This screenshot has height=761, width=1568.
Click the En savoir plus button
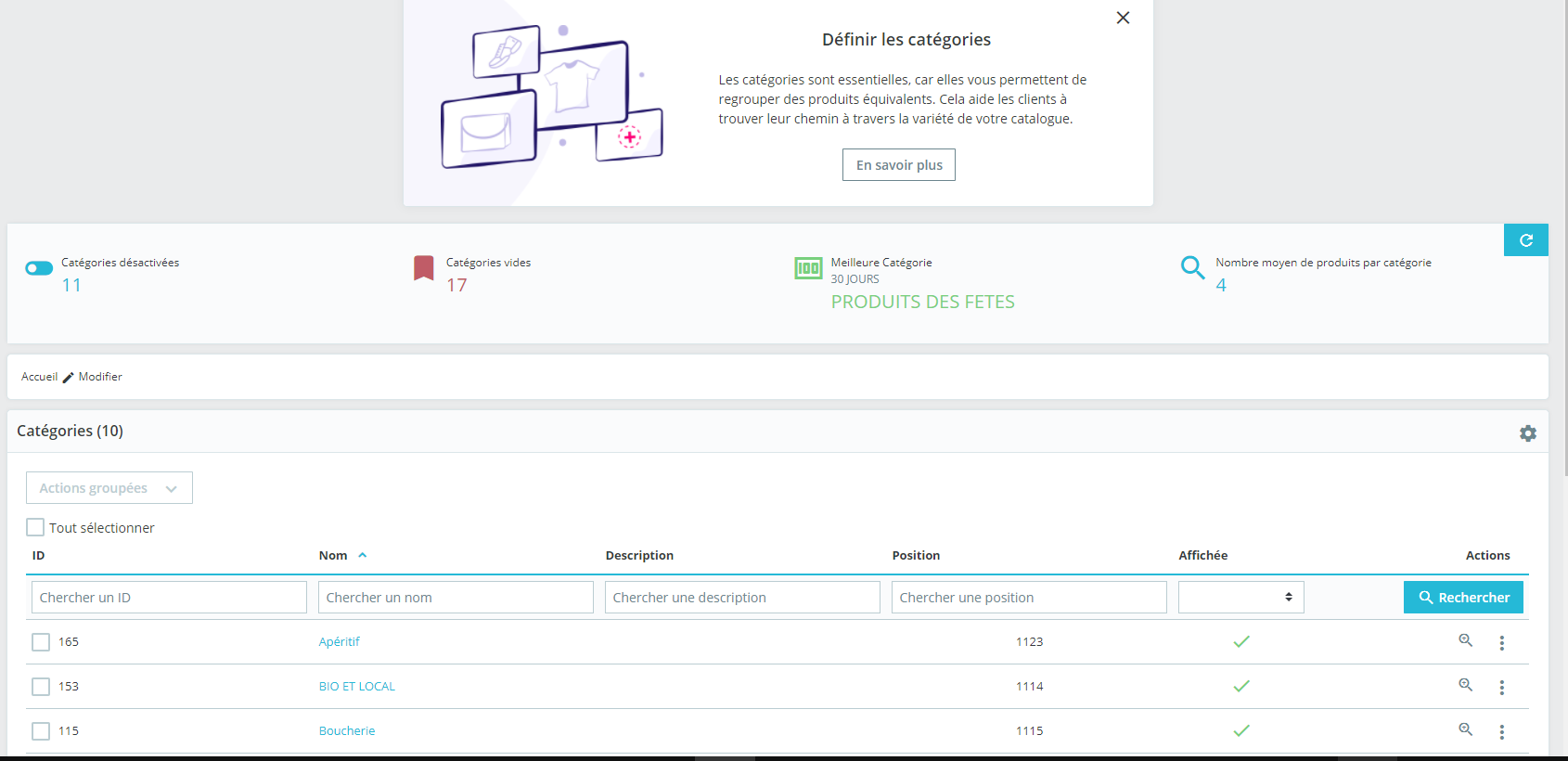(x=899, y=165)
